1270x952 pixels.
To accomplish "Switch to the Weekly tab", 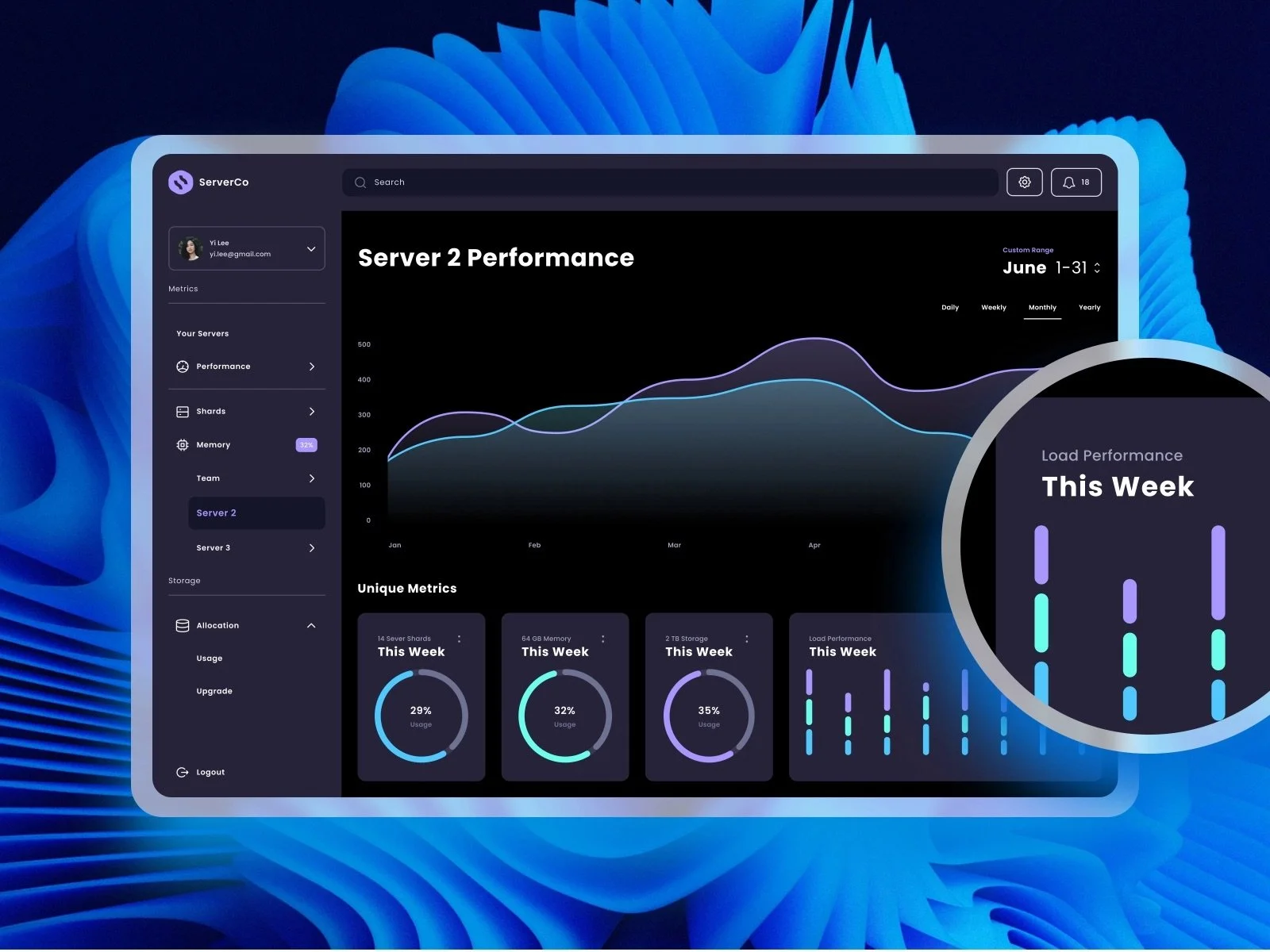I will [x=994, y=308].
